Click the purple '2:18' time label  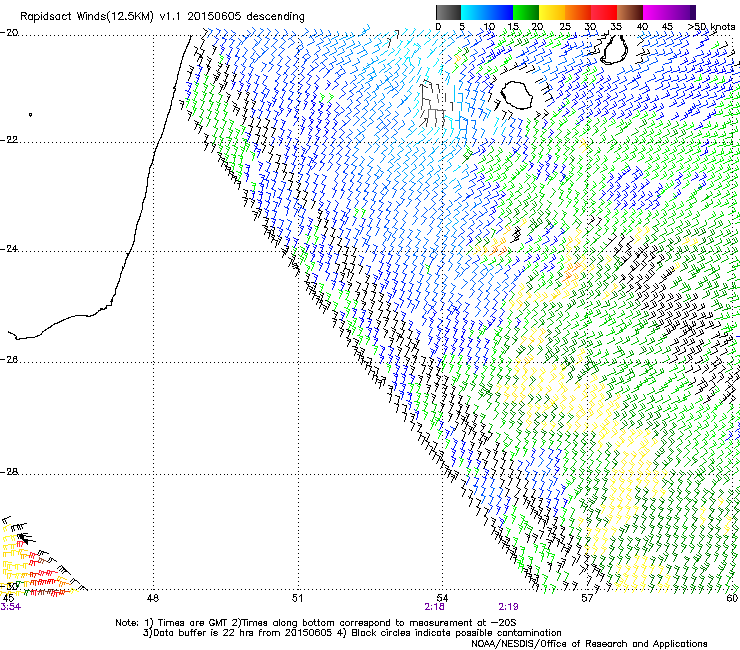tap(434, 607)
